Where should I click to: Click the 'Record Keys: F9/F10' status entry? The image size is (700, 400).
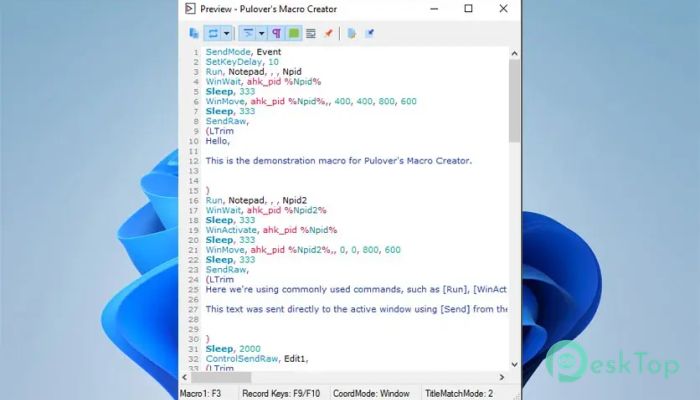coord(281,393)
